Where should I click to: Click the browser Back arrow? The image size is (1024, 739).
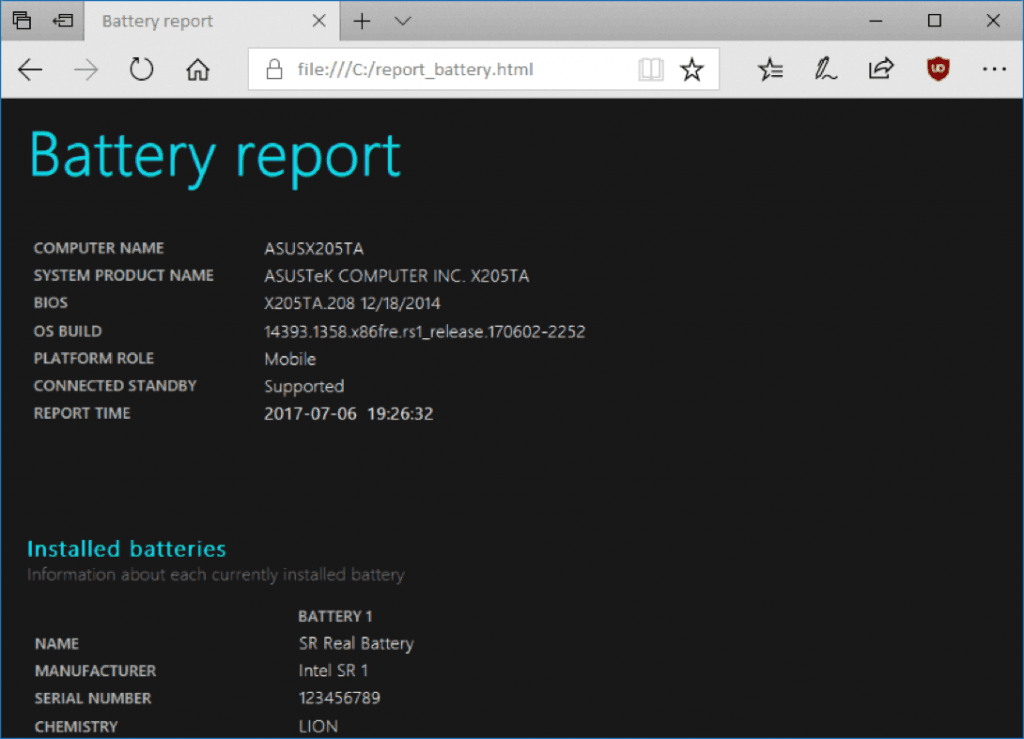[31, 69]
